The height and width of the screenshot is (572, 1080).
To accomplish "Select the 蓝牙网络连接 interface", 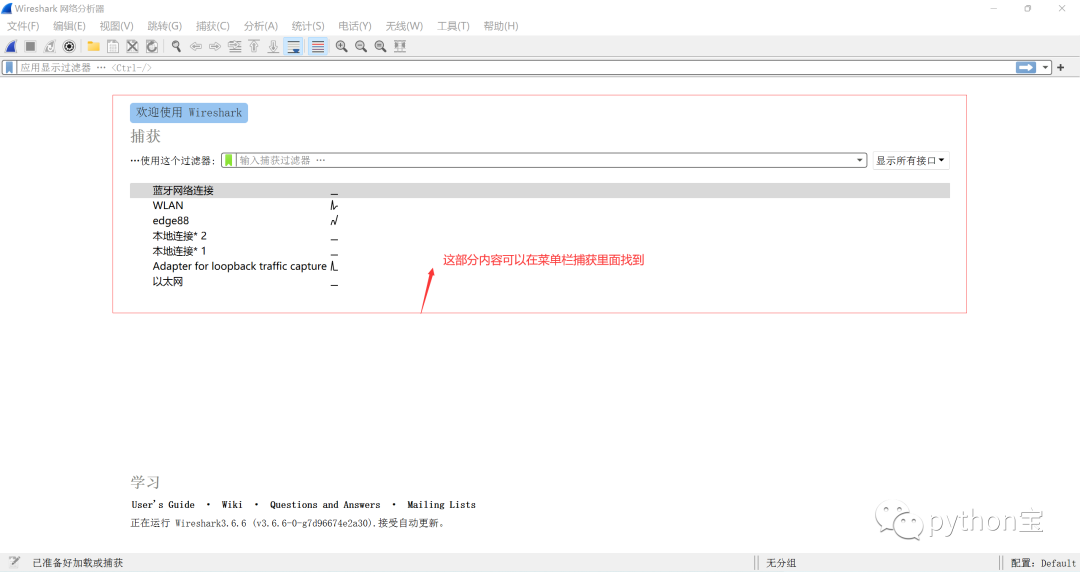I will tap(539, 190).
